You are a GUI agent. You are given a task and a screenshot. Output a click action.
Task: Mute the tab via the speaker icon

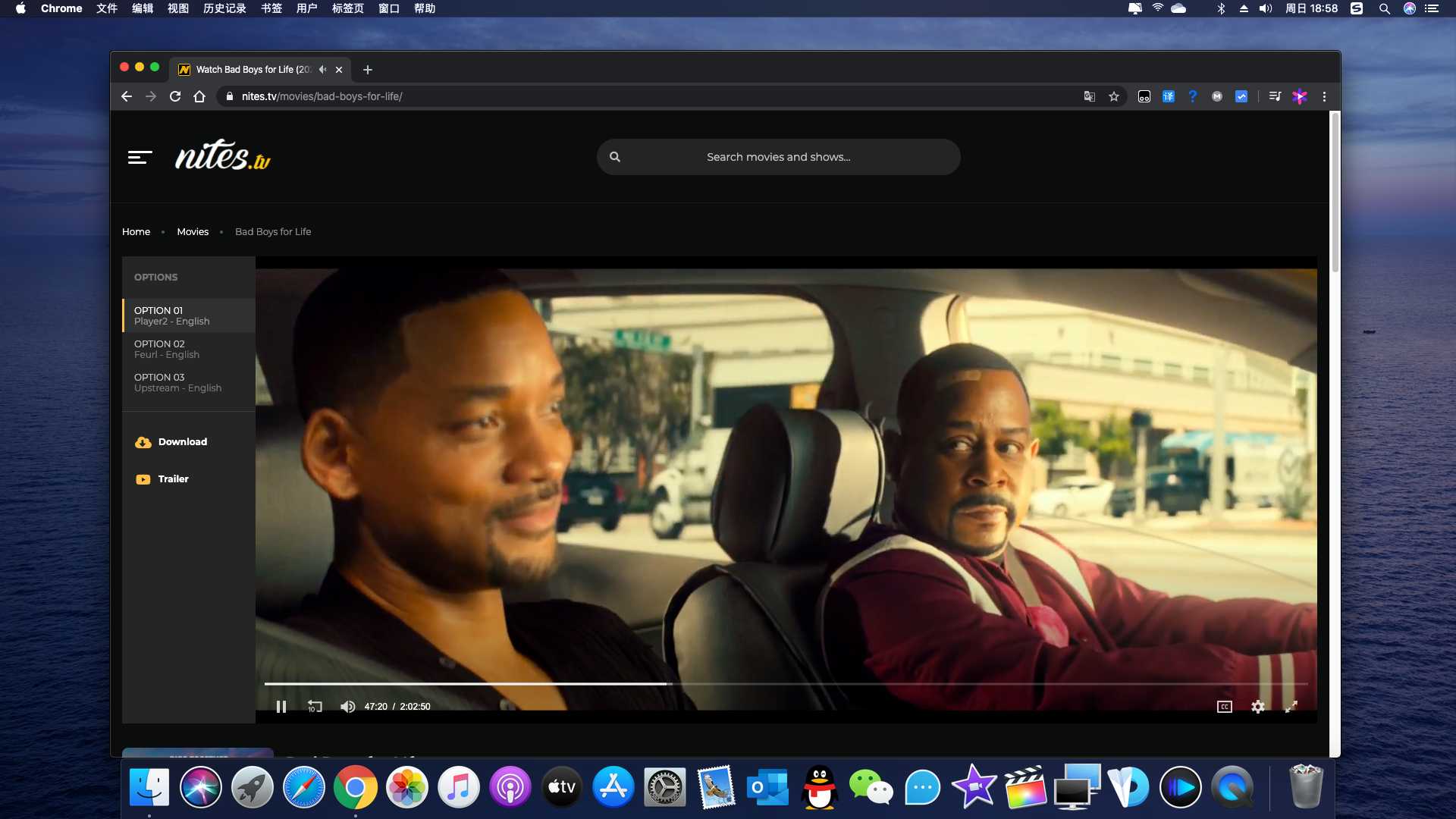click(323, 70)
